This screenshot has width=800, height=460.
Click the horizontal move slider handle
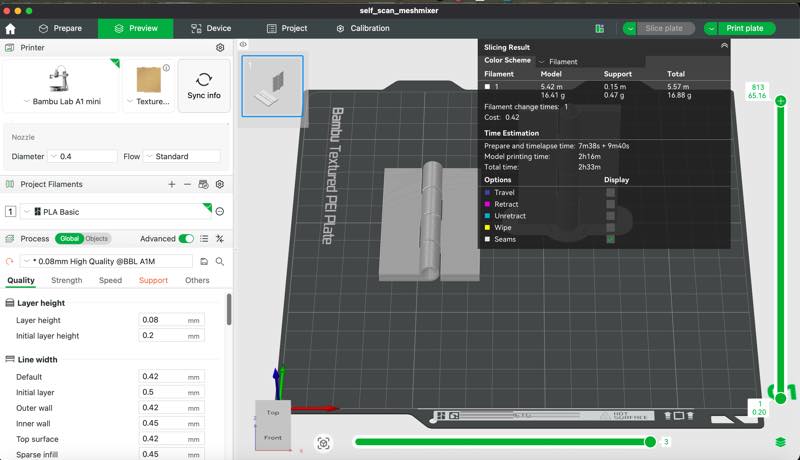click(650, 442)
